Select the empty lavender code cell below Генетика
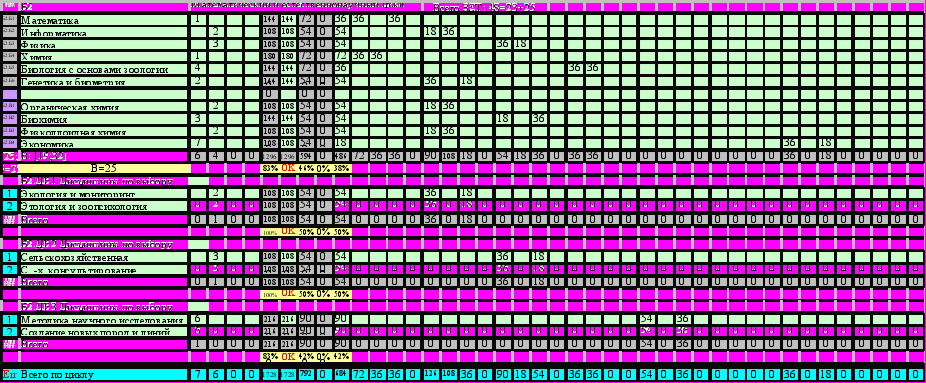This screenshot has width=926, height=383. click(x=10, y=94)
